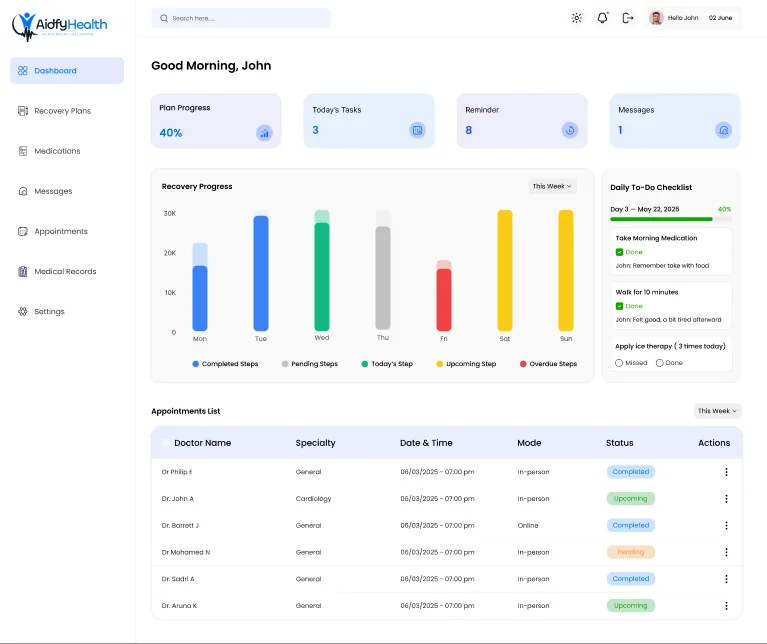The height and width of the screenshot is (644, 767).
Task: Click the Reminder clock icon
Action: pos(570,130)
